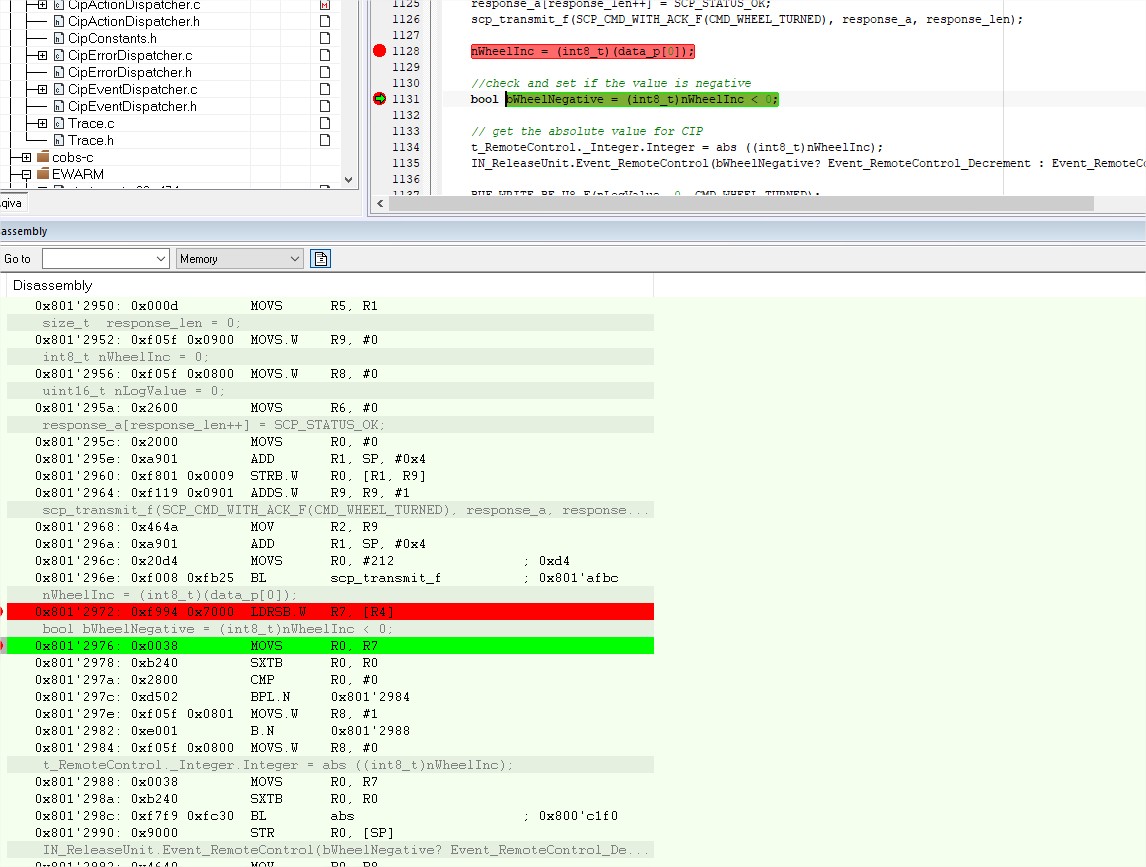Click the page status icon in the CipEventDispatcher.c row
This screenshot has height=867, width=1146.
pos(325,89)
